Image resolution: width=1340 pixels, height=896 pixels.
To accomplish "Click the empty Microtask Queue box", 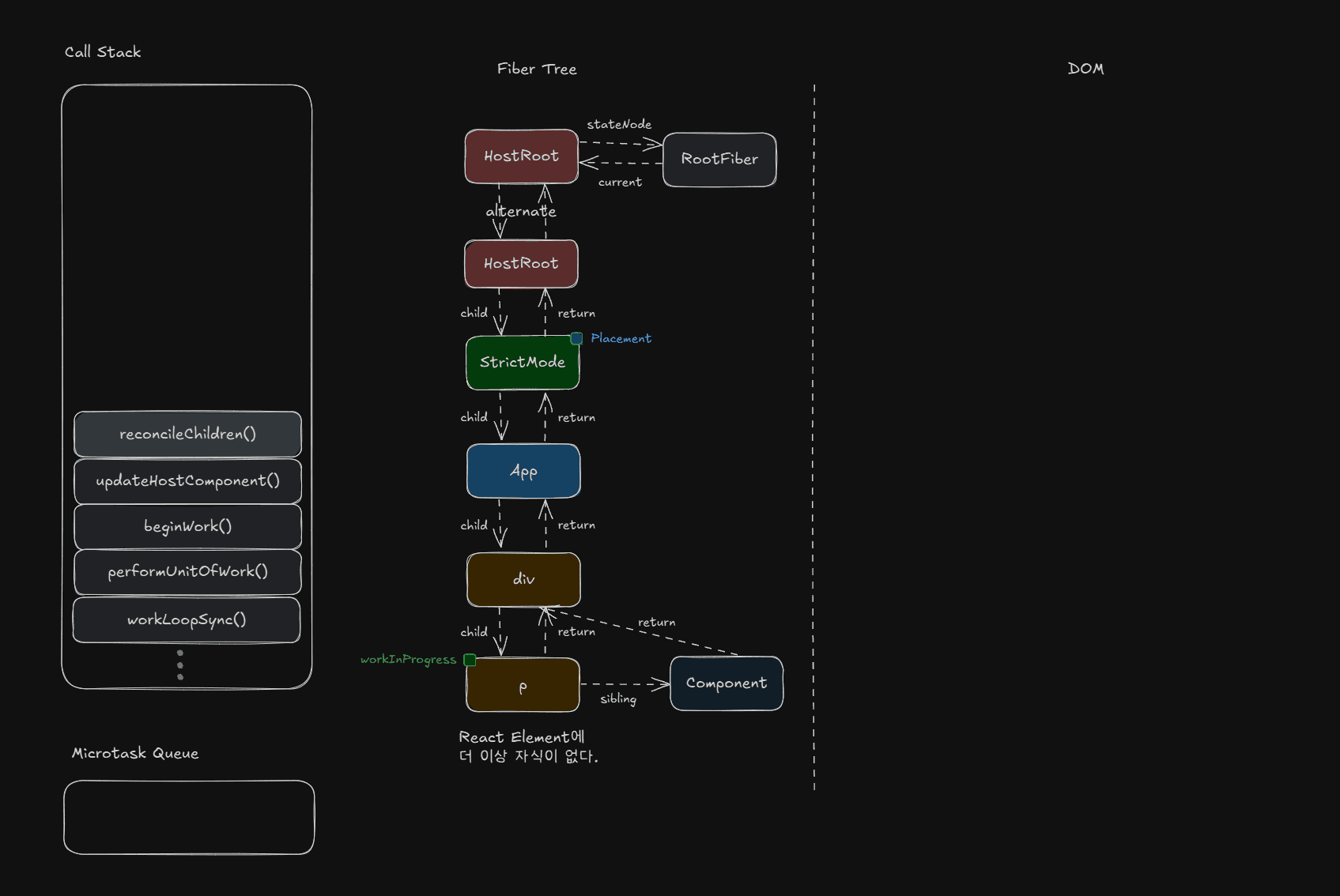I will click(x=189, y=817).
